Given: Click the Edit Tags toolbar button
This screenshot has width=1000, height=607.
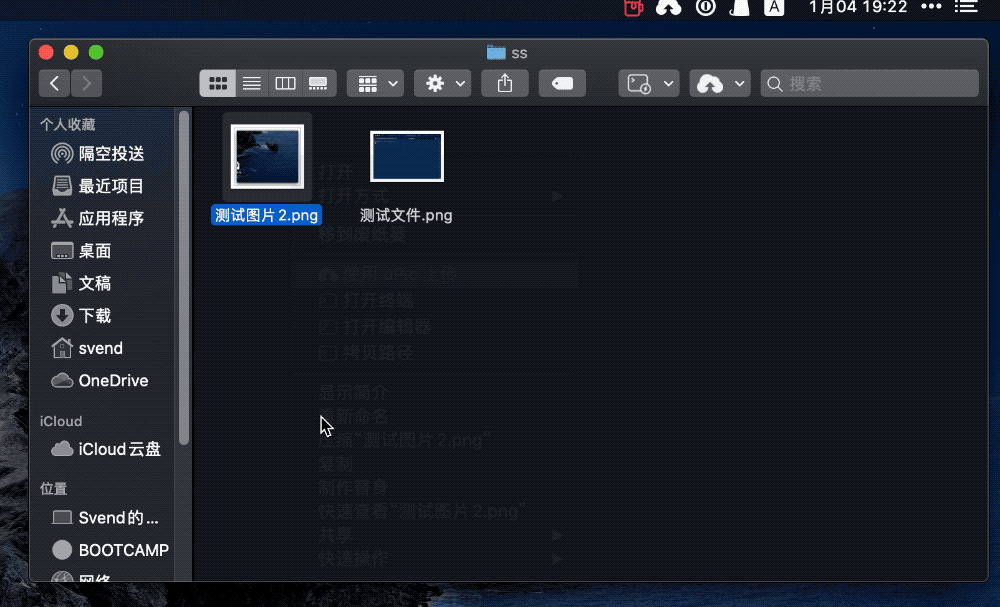Looking at the screenshot, I should pyautogui.click(x=562, y=84).
